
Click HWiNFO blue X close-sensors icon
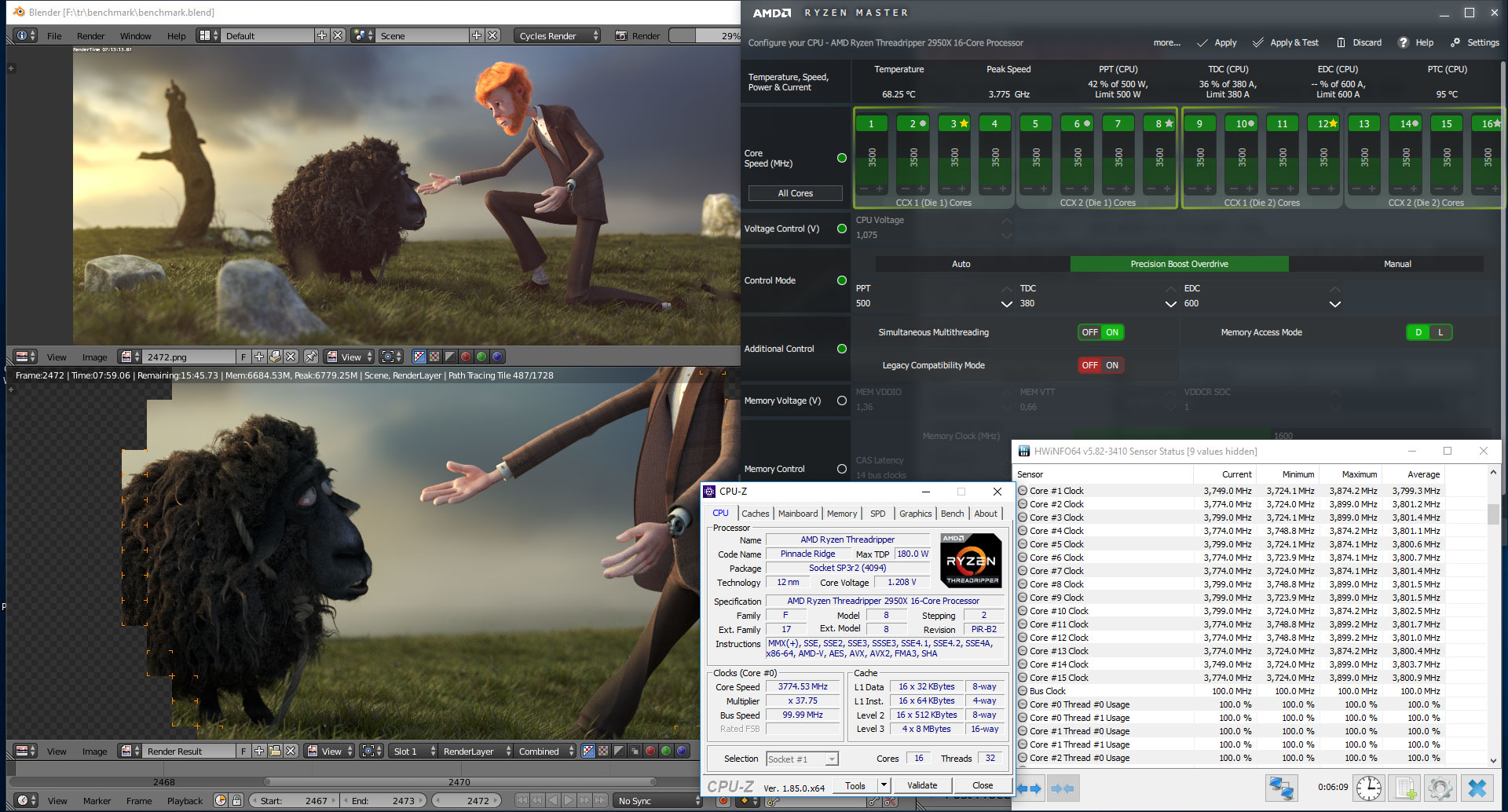[1477, 788]
